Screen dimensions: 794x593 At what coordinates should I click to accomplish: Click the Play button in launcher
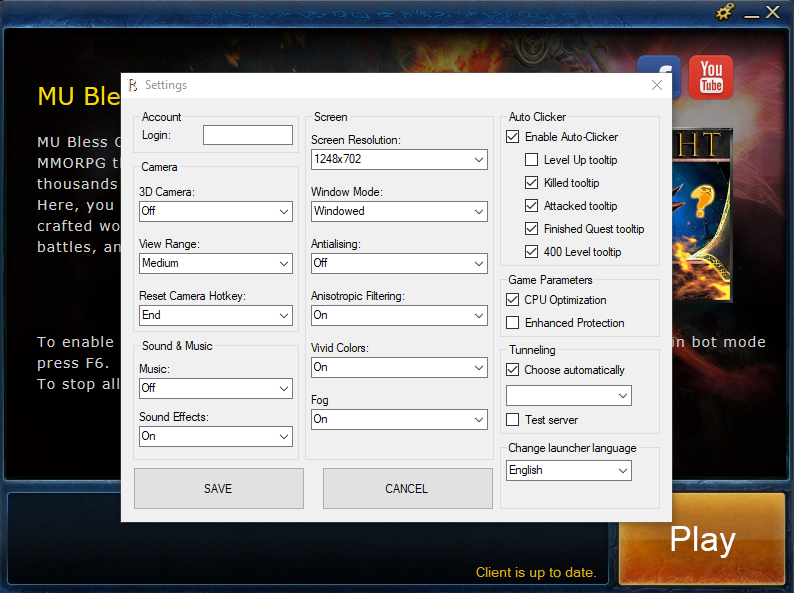(702, 539)
